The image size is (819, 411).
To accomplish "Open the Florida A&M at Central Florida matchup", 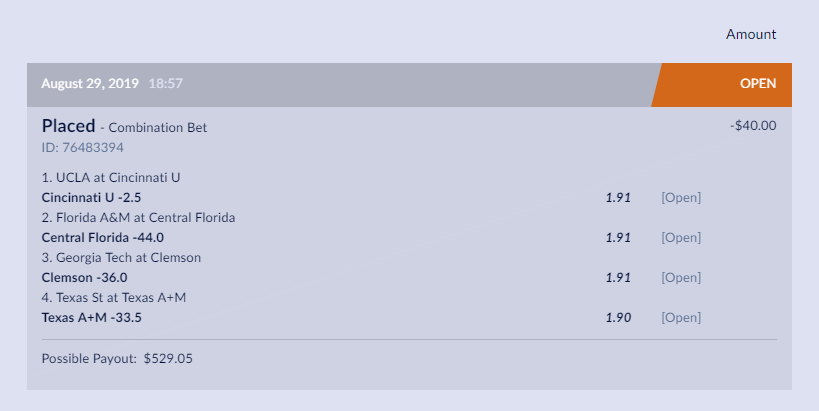I will tap(138, 217).
